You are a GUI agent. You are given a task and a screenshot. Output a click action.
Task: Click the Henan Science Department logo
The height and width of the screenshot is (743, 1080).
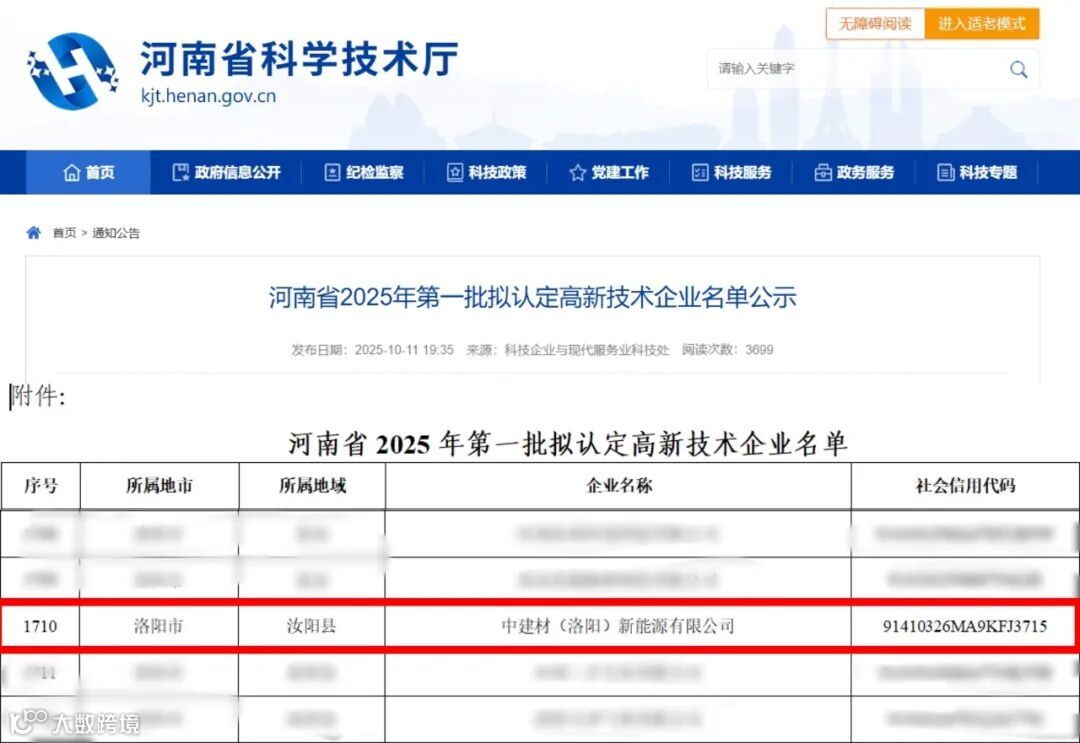coord(73,71)
